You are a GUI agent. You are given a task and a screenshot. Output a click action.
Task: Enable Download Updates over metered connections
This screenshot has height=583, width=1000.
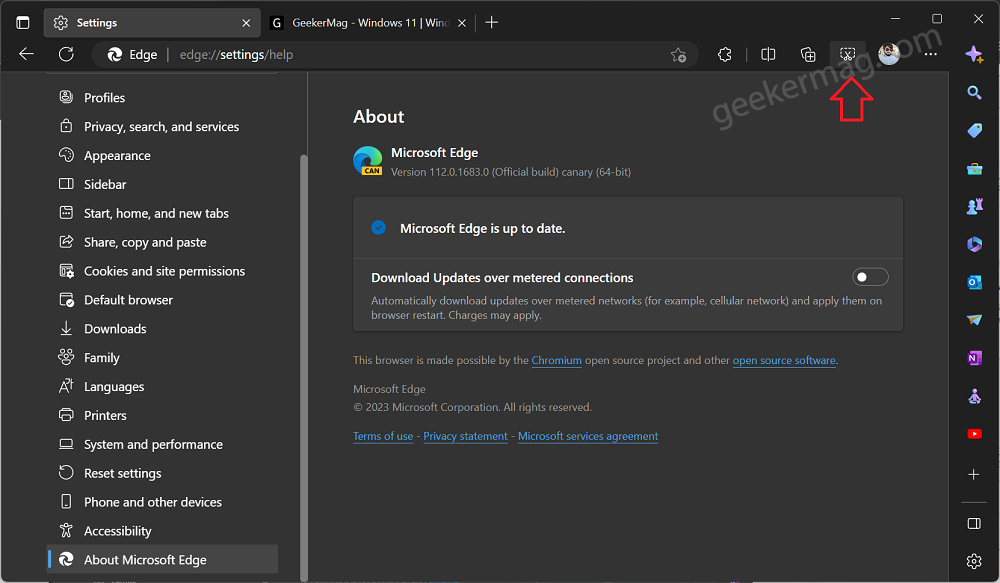[870, 277]
